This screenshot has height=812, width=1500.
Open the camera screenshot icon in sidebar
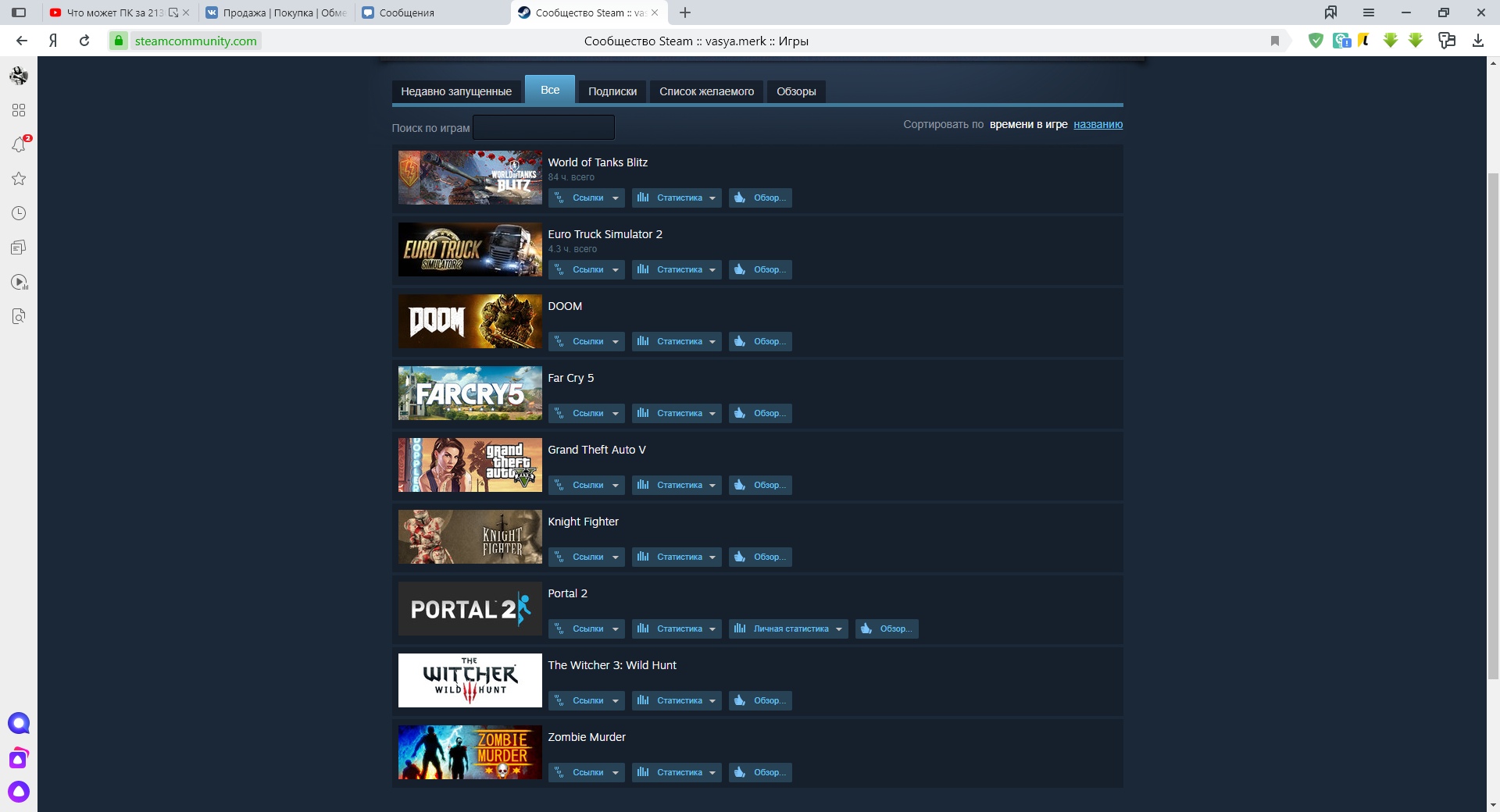click(19, 757)
